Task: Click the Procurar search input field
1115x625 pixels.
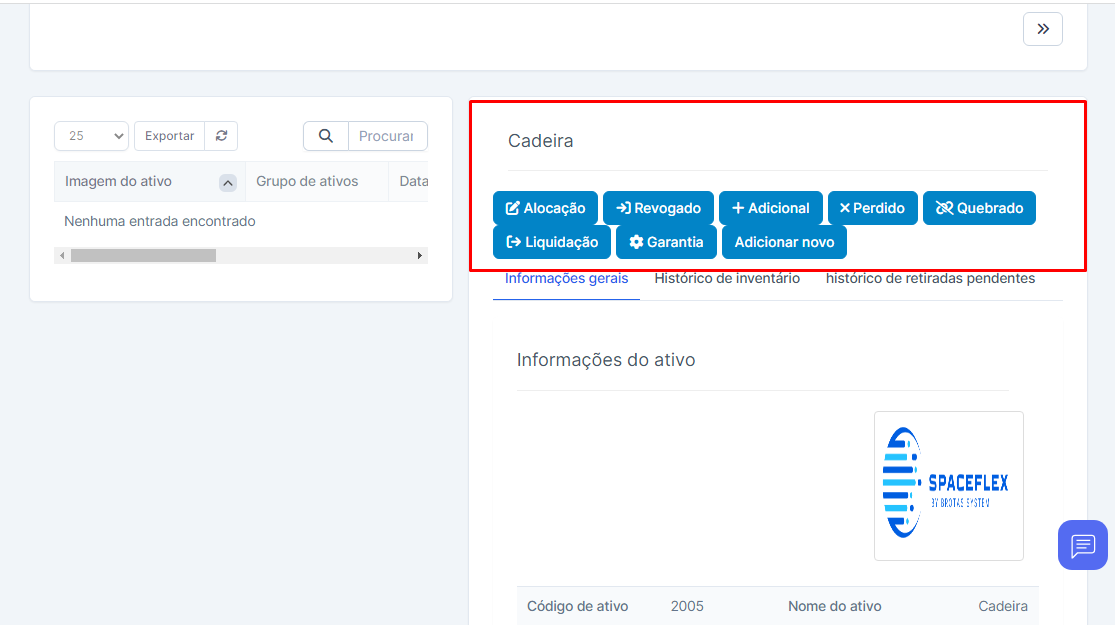Action: coord(387,136)
